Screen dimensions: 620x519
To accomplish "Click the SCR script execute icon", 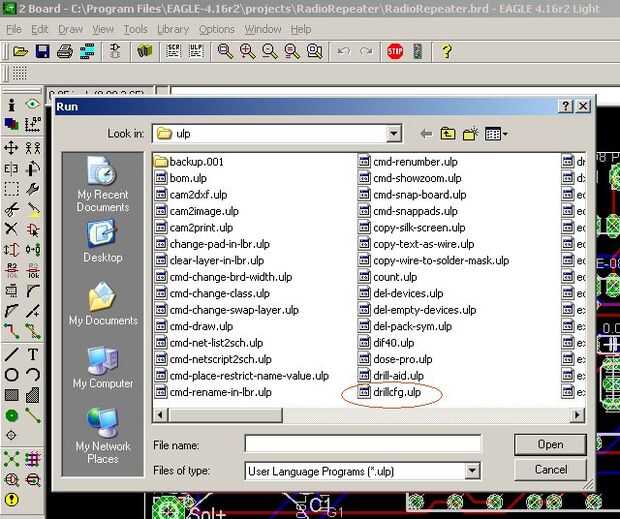I will click(x=173, y=51).
